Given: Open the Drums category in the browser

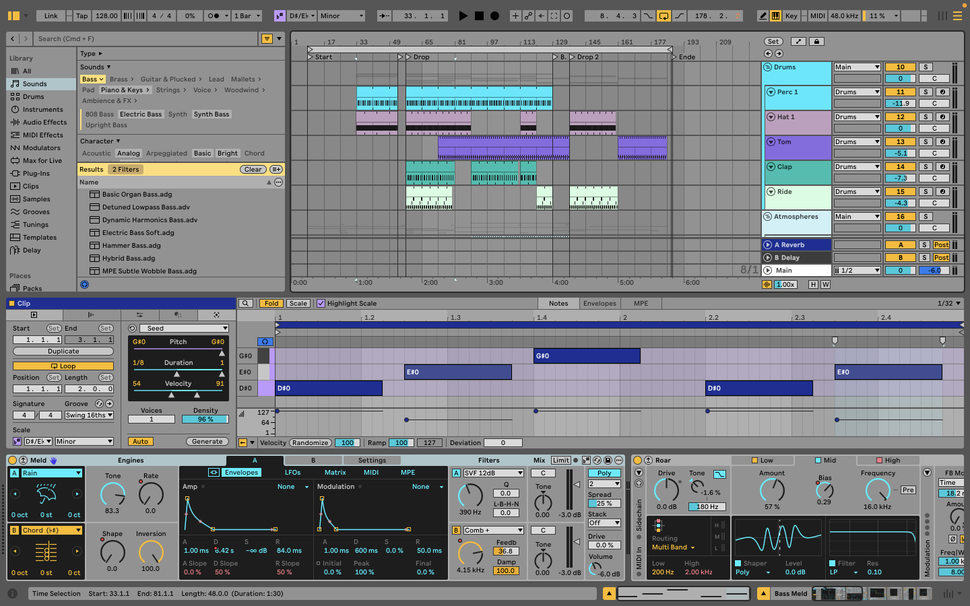Looking at the screenshot, I should tap(33, 97).
